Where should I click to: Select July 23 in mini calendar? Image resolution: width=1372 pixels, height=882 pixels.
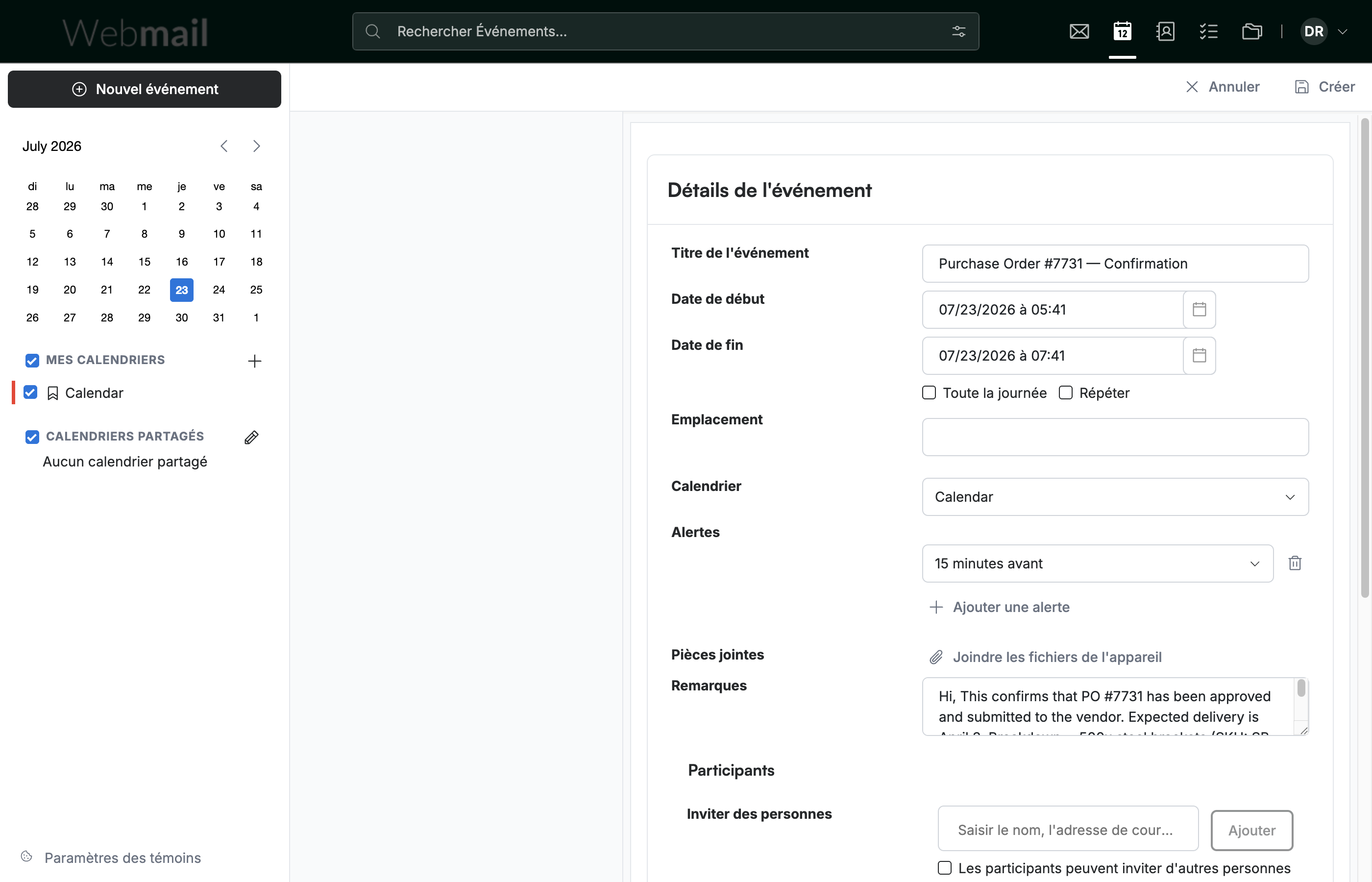(181, 290)
